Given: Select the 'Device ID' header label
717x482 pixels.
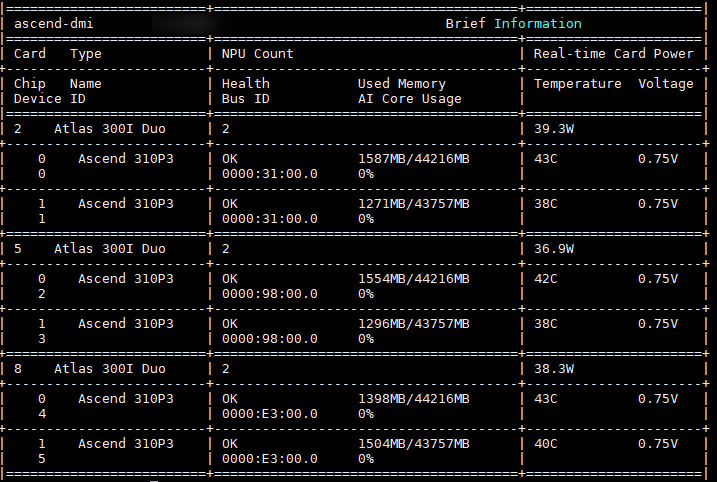Looking at the screenshot, I should [x=49, y=99].
